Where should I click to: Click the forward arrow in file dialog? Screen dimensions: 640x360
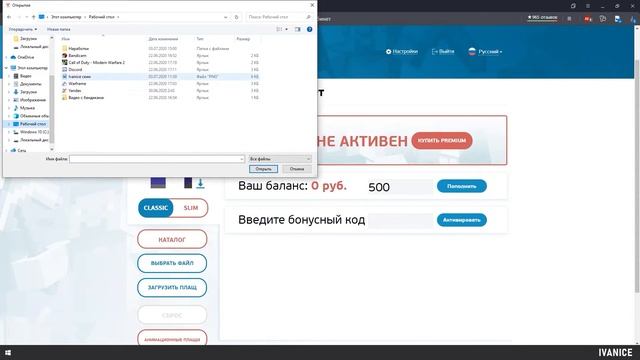pyautogui.click(x=18, y=17)
